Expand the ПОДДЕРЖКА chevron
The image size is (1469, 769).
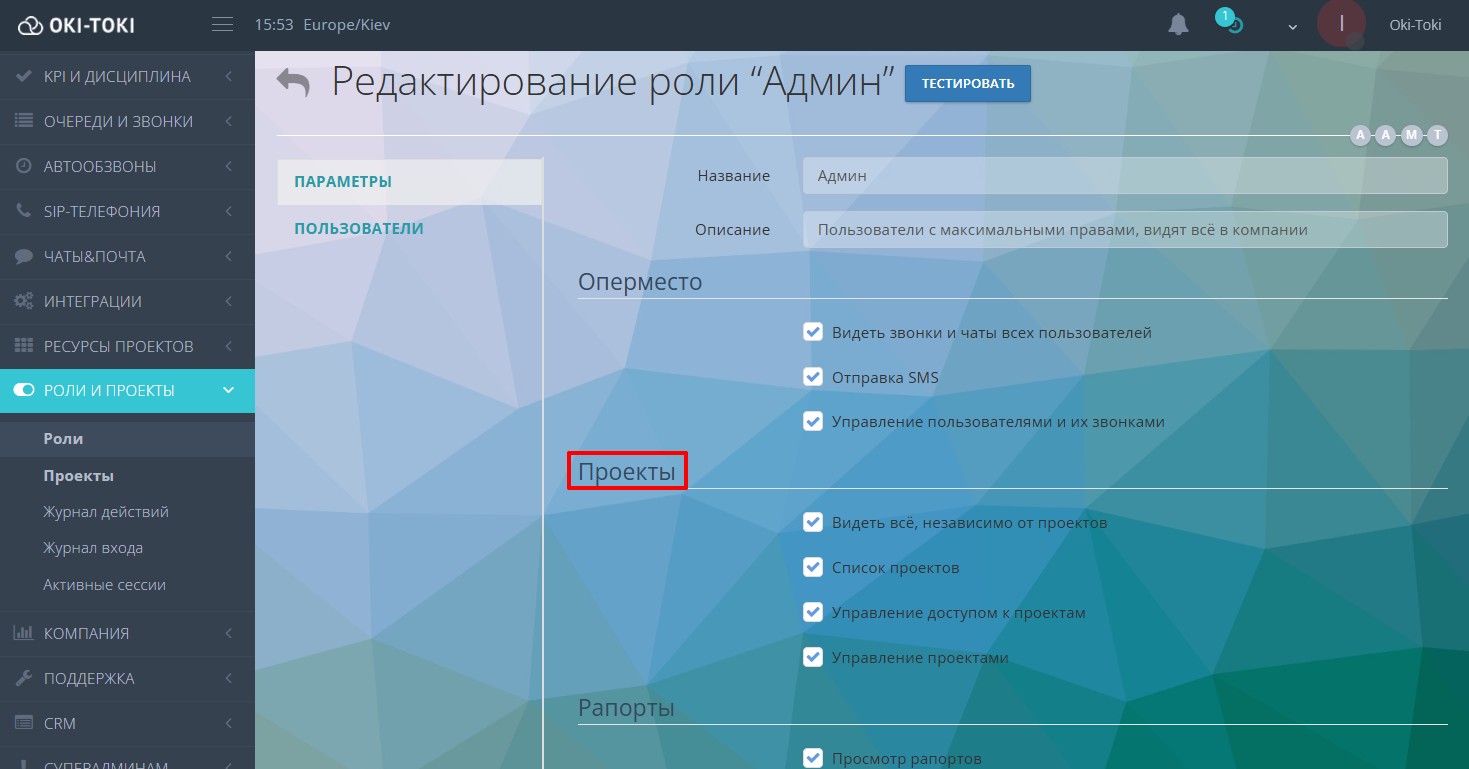click(x=229, y=678)
